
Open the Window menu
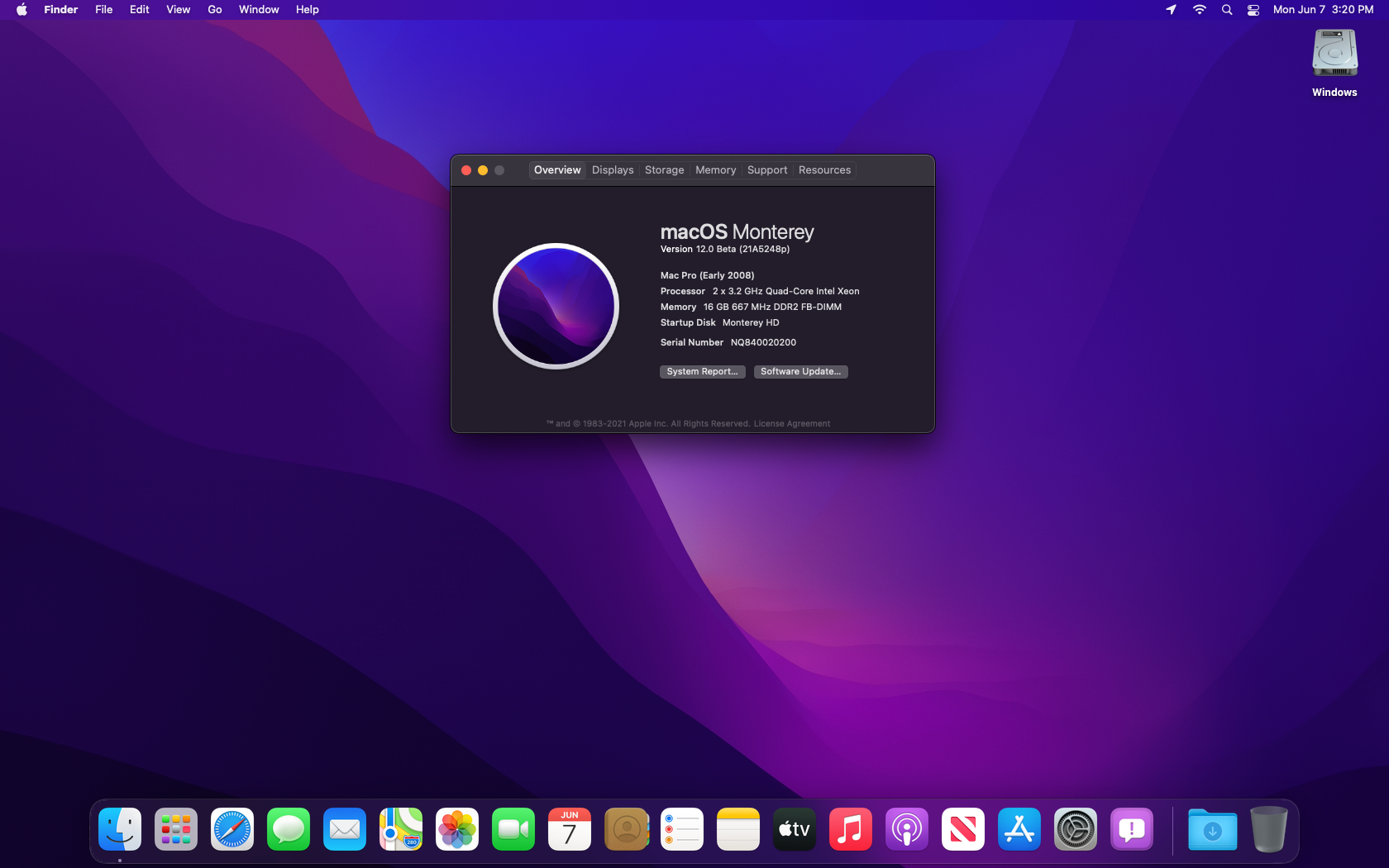pos(259,10)
